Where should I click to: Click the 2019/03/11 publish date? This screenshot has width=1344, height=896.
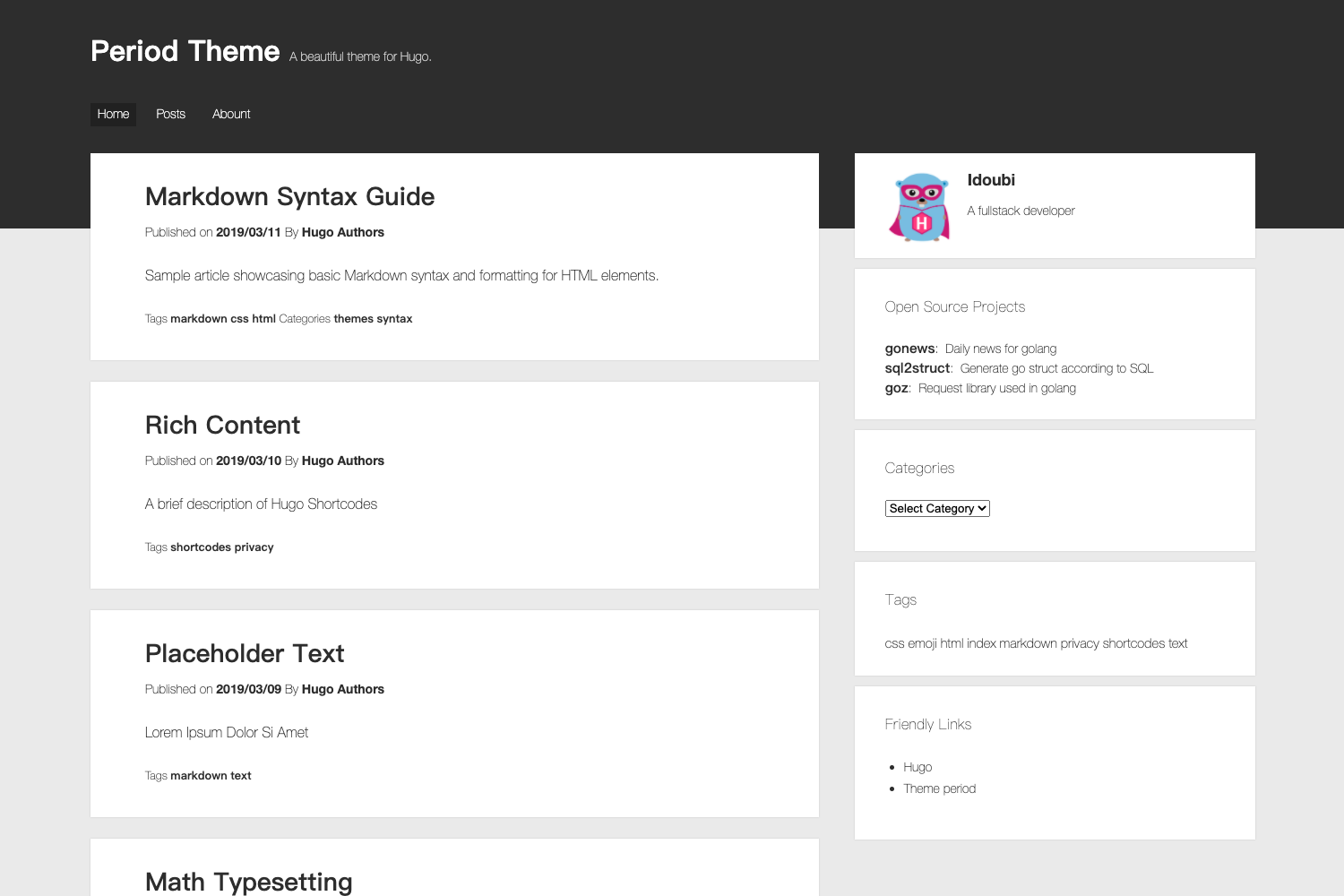[x=248, y=232]
